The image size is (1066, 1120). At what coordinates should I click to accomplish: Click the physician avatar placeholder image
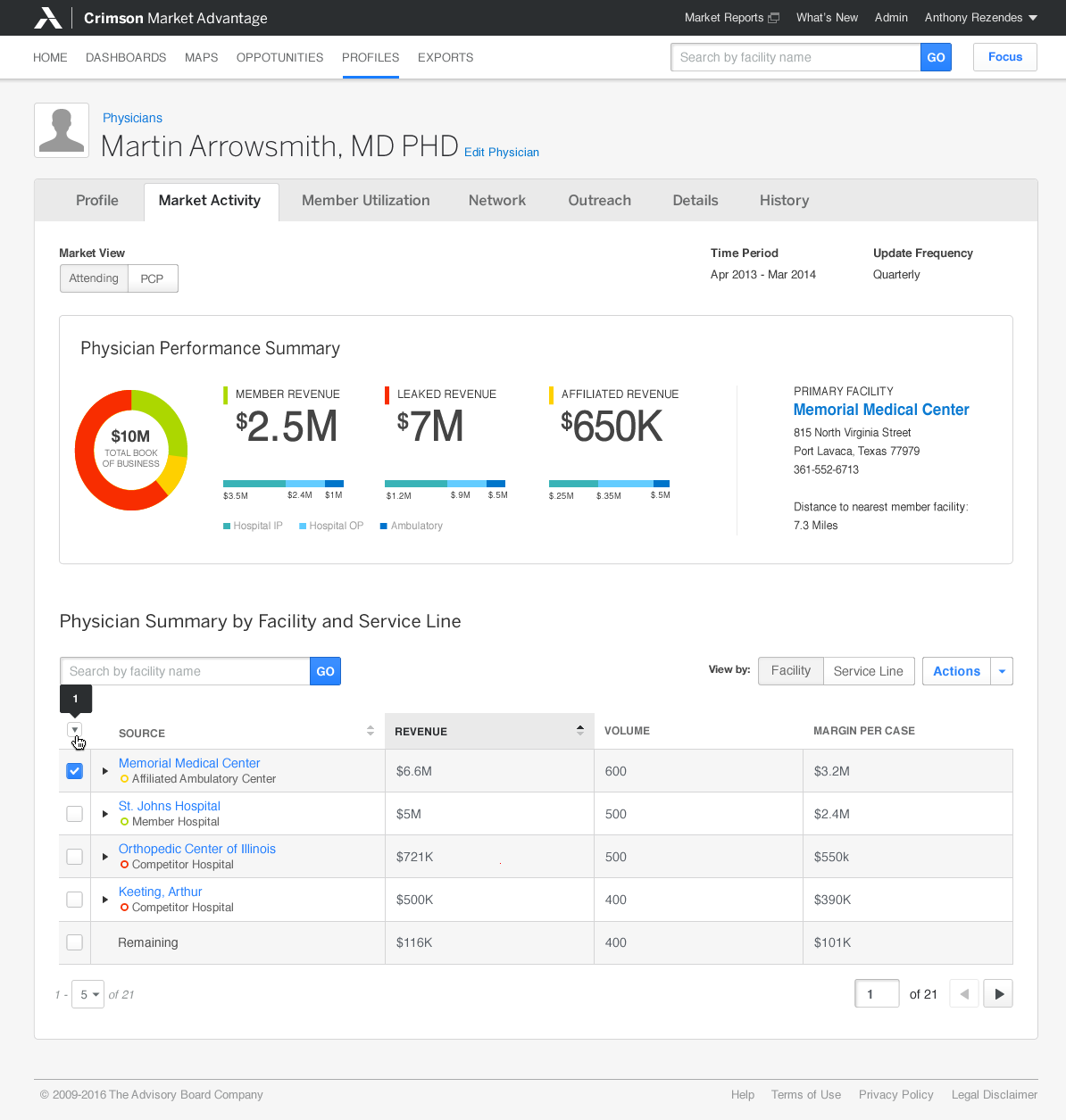click(x=62, y=130)
